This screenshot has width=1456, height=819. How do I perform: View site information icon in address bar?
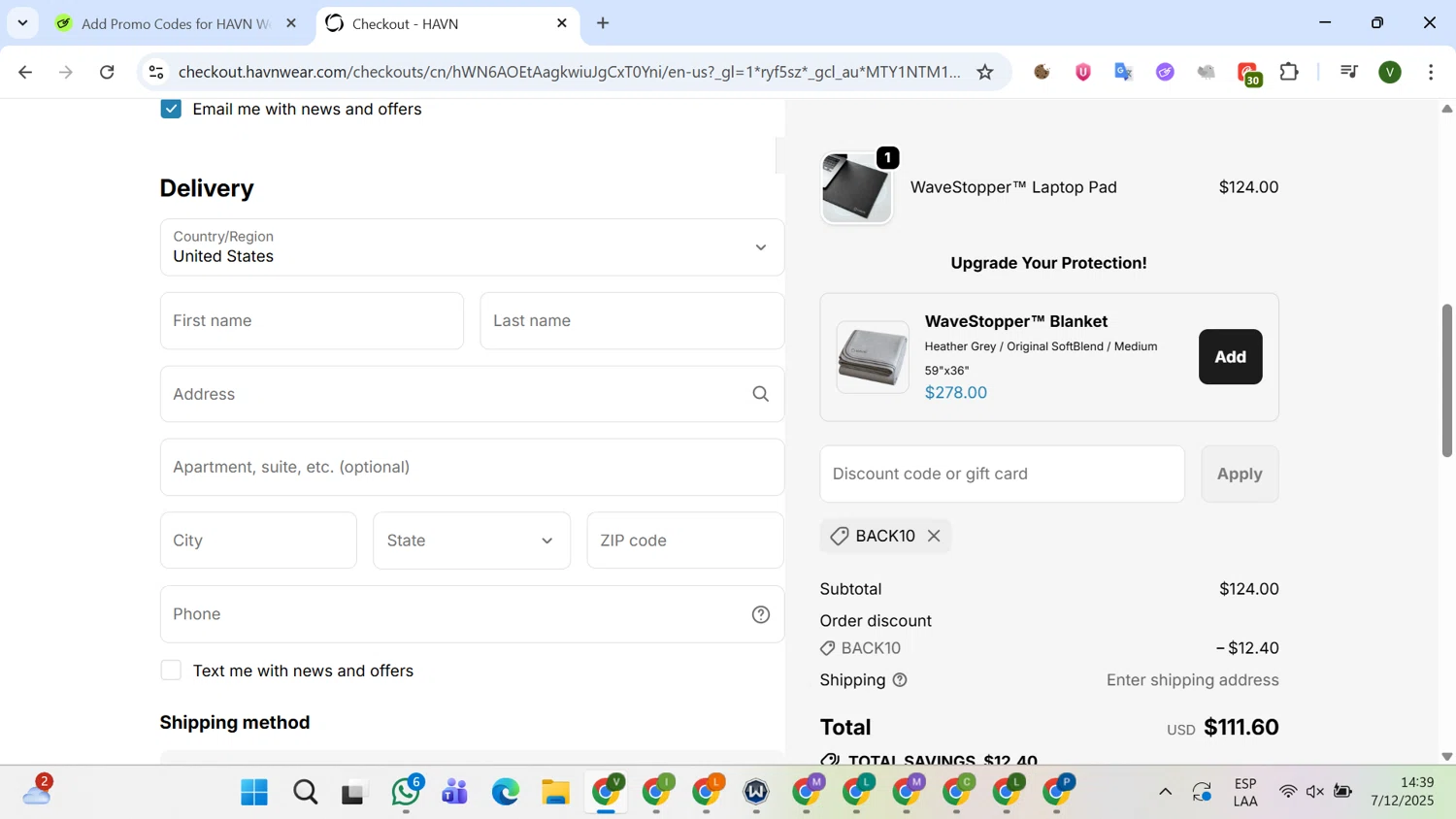[156, 72]
